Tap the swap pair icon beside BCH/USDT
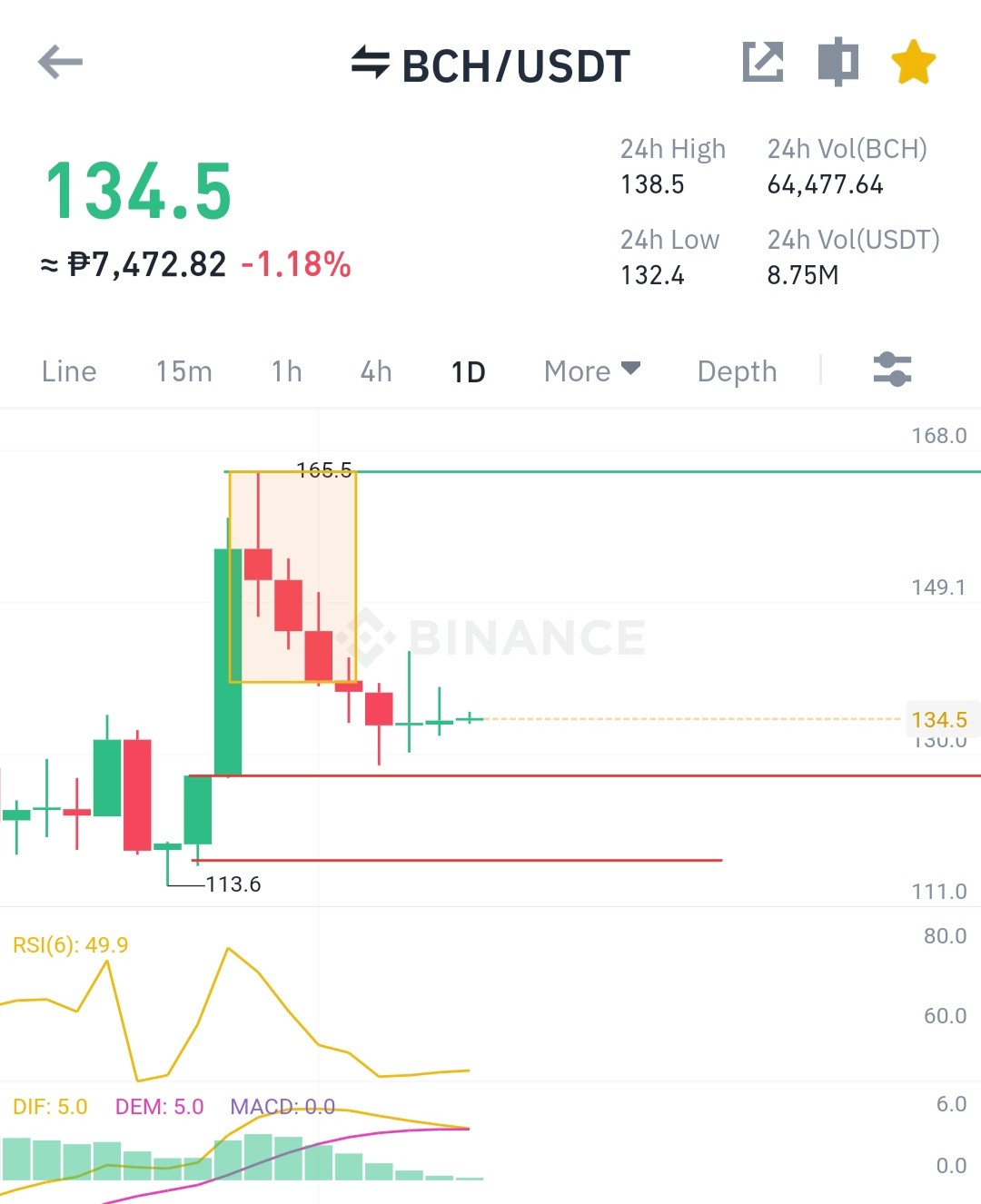 pos(370,63)
